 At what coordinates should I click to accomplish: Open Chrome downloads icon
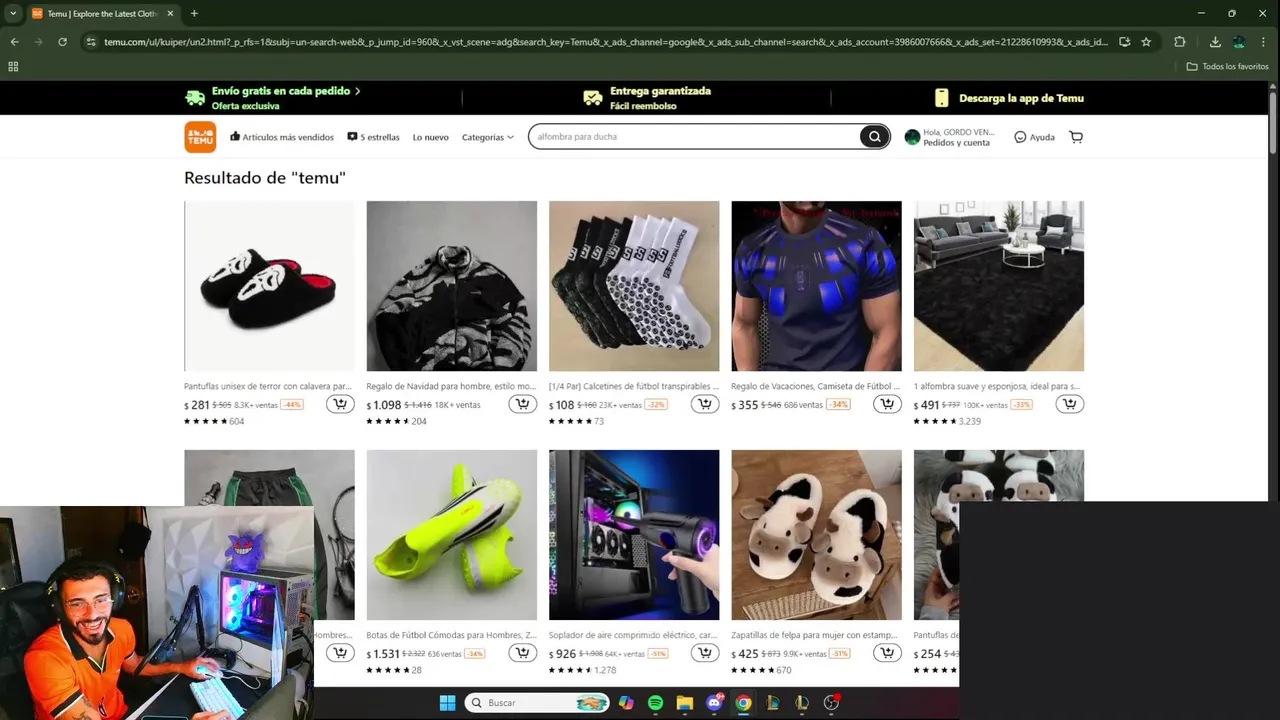point(1215,42)
